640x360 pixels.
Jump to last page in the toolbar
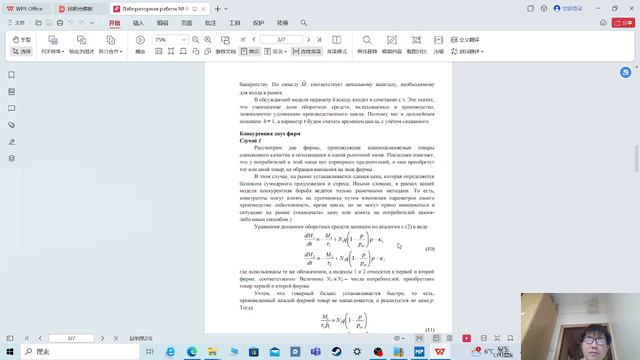(x=319, y=40)
